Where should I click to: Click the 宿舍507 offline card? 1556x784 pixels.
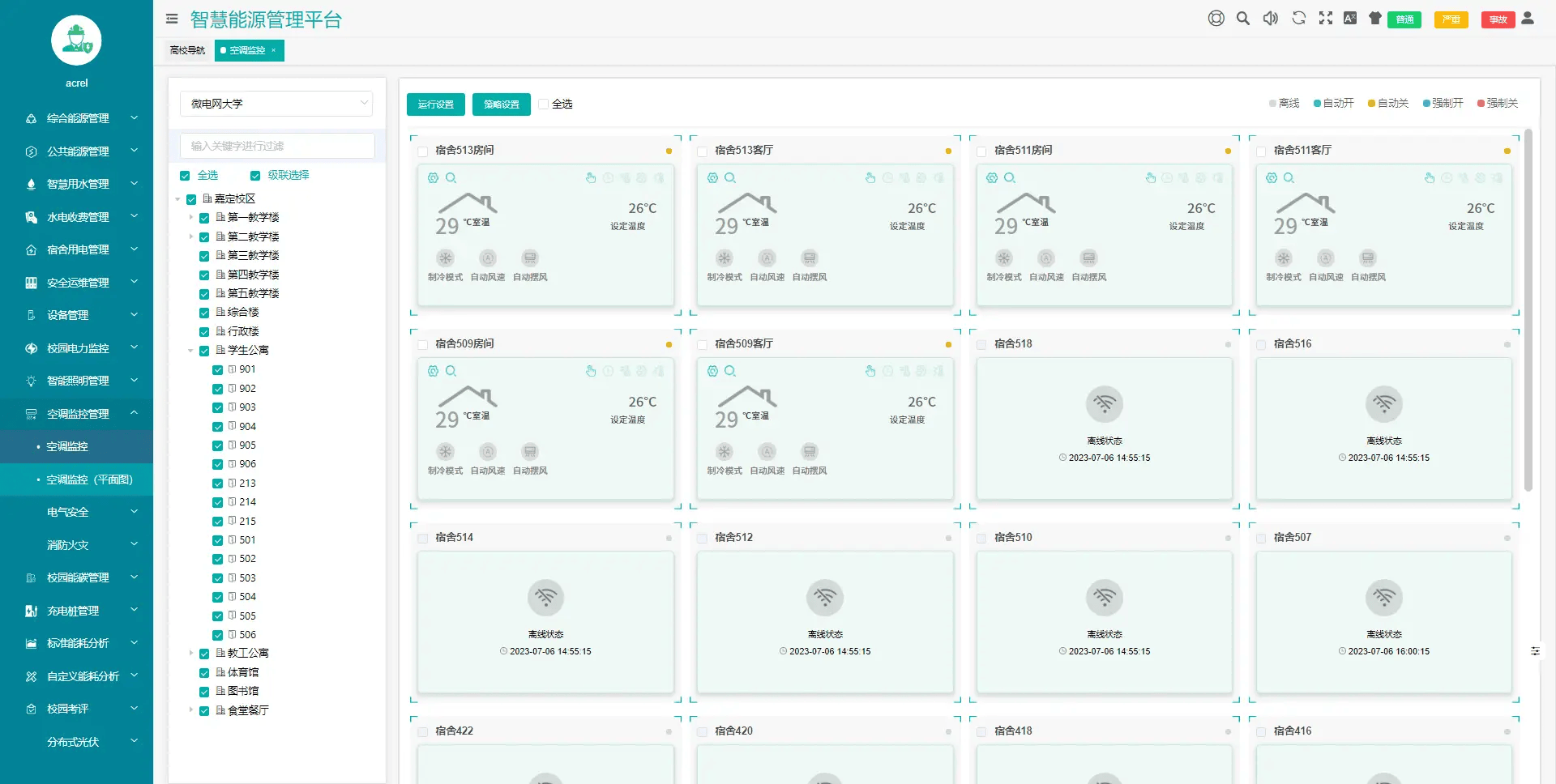coord(1384,622)
